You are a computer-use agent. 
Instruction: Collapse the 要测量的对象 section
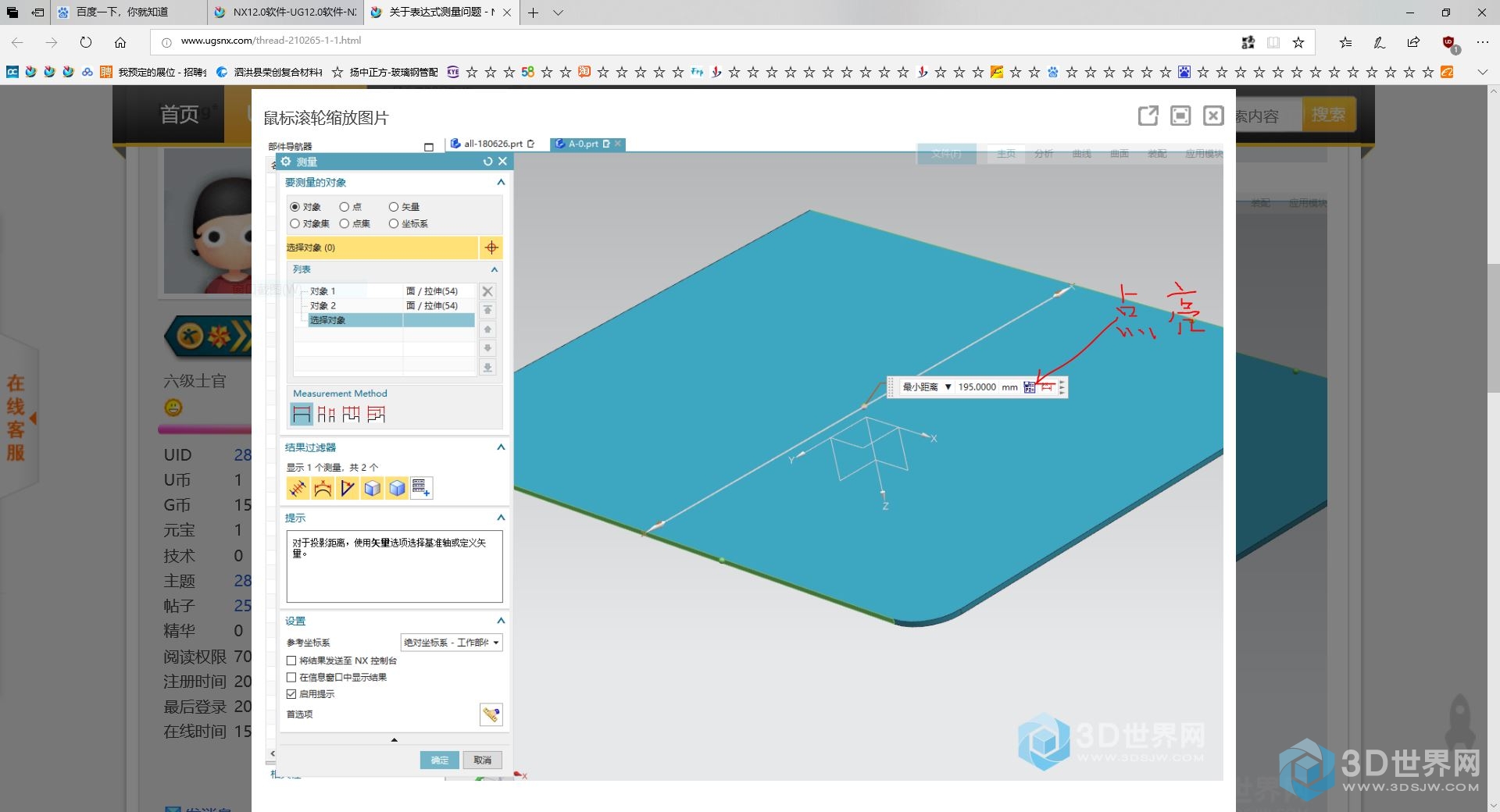(x=501, y=182)
